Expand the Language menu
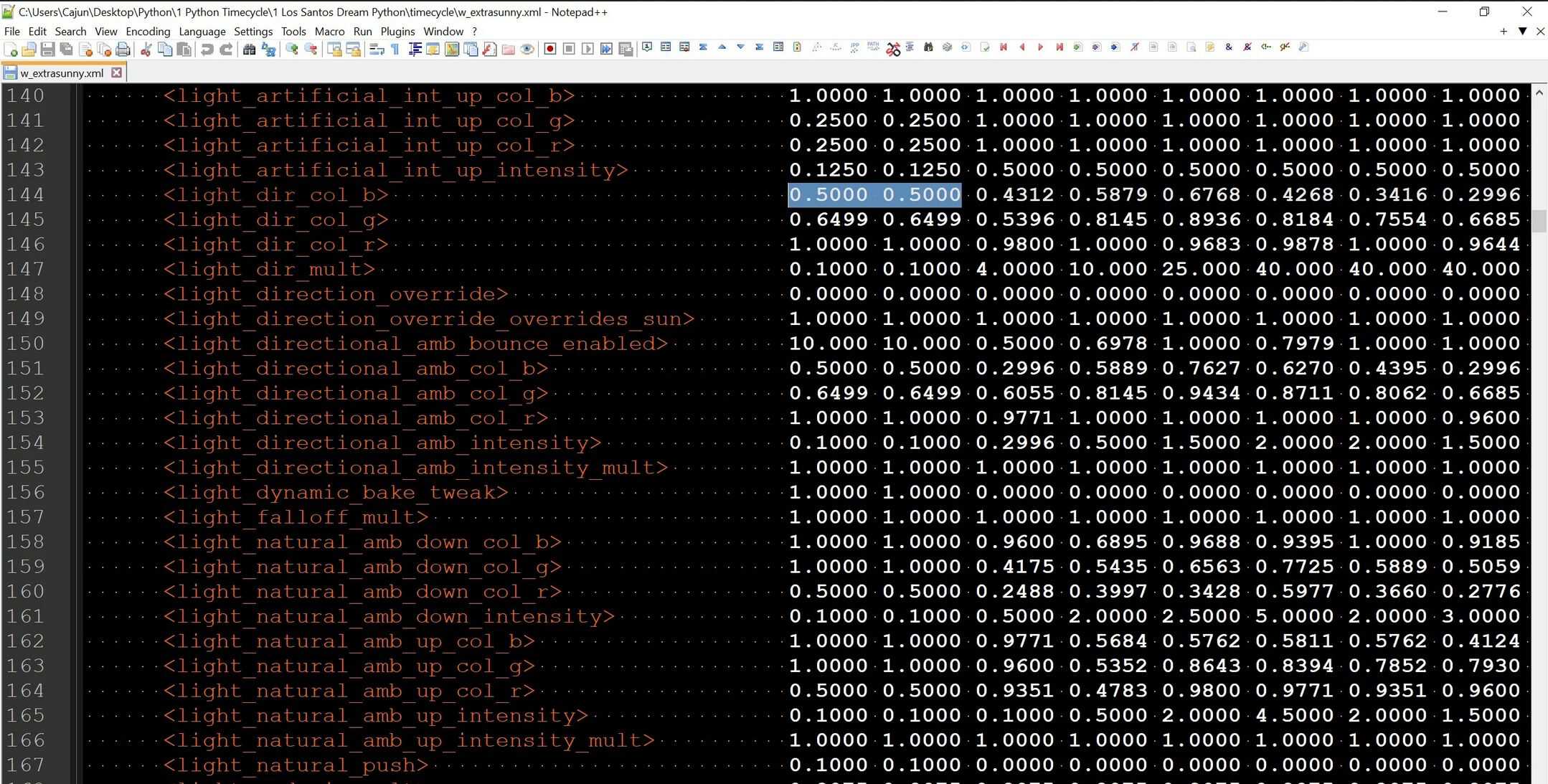 point(202,32)
